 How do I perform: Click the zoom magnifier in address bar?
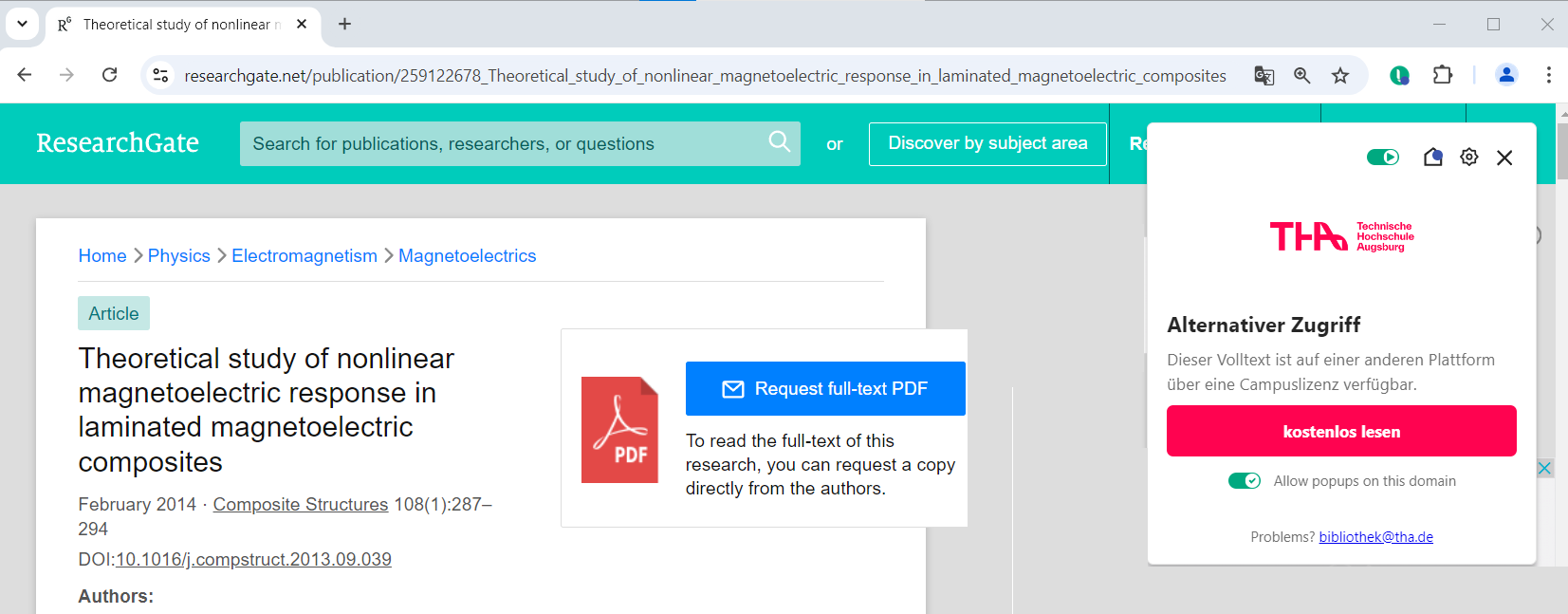tap(1301, 76)
